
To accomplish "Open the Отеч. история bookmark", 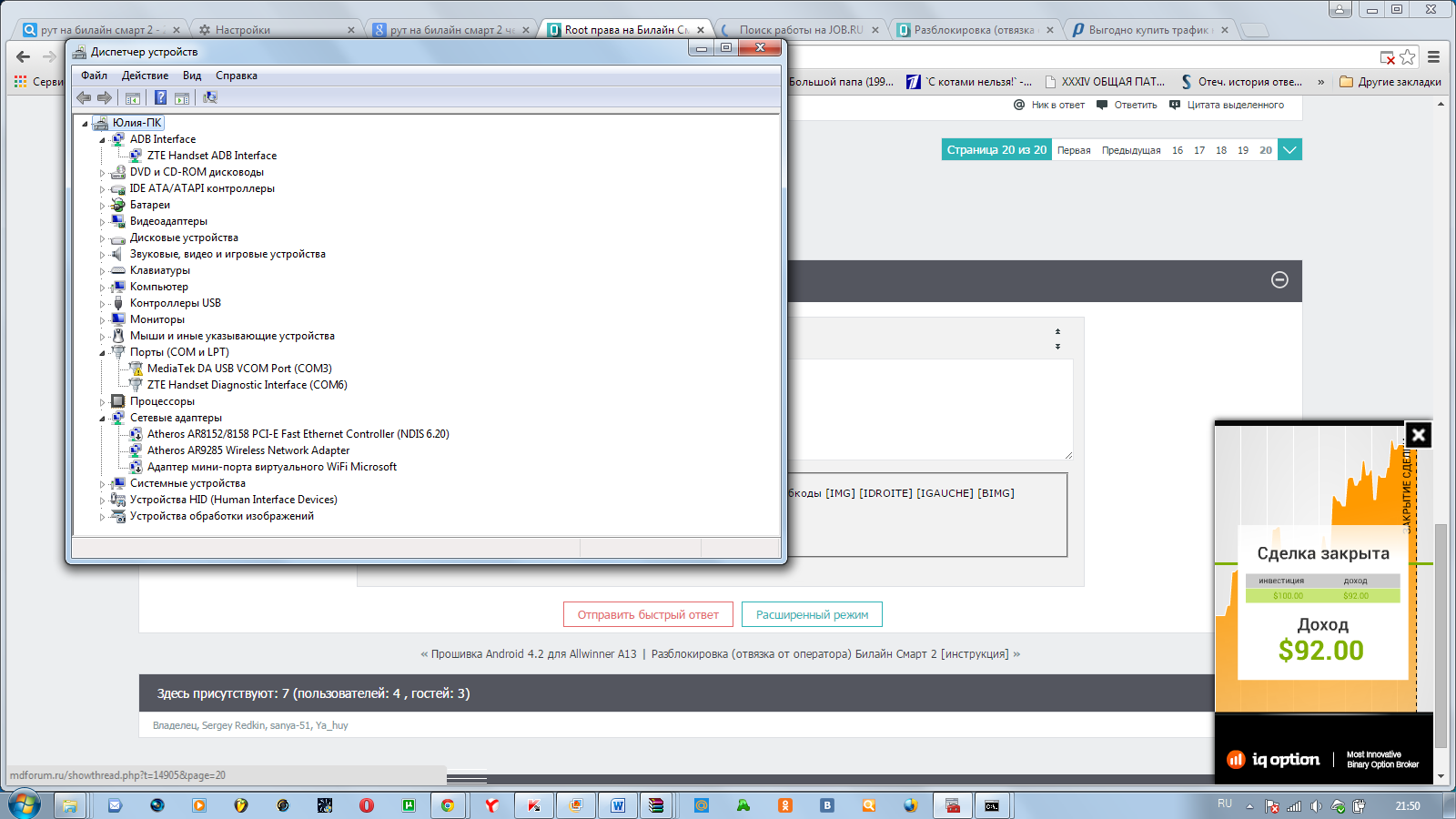I will 1241,82.
